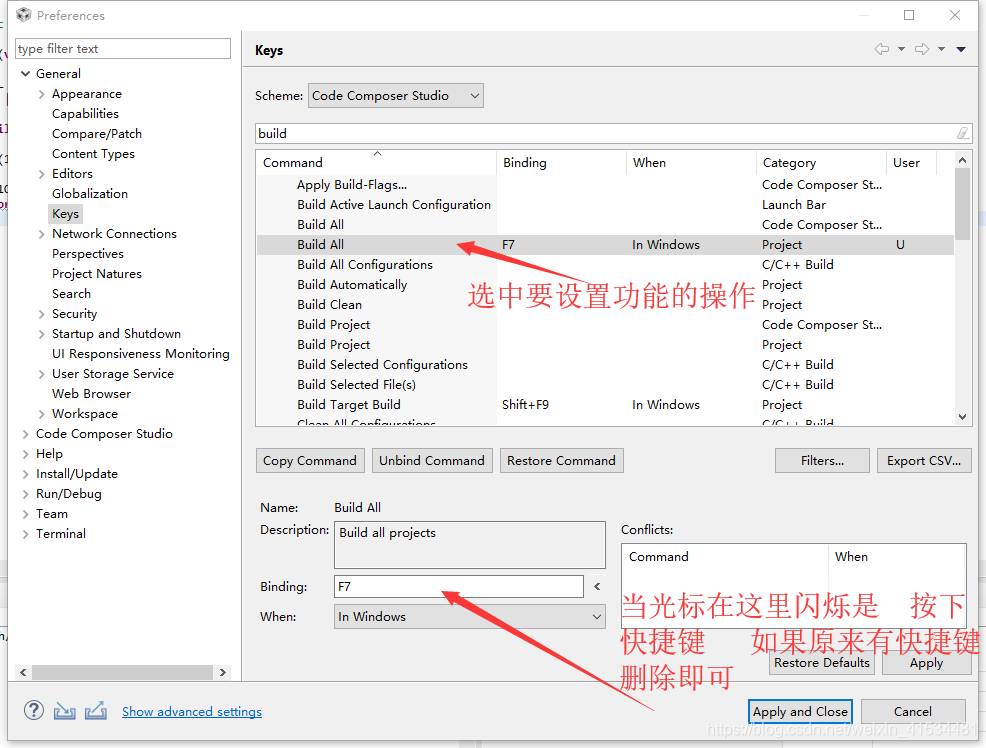
Task: Open the When combo box
Action: coord(470,617)
